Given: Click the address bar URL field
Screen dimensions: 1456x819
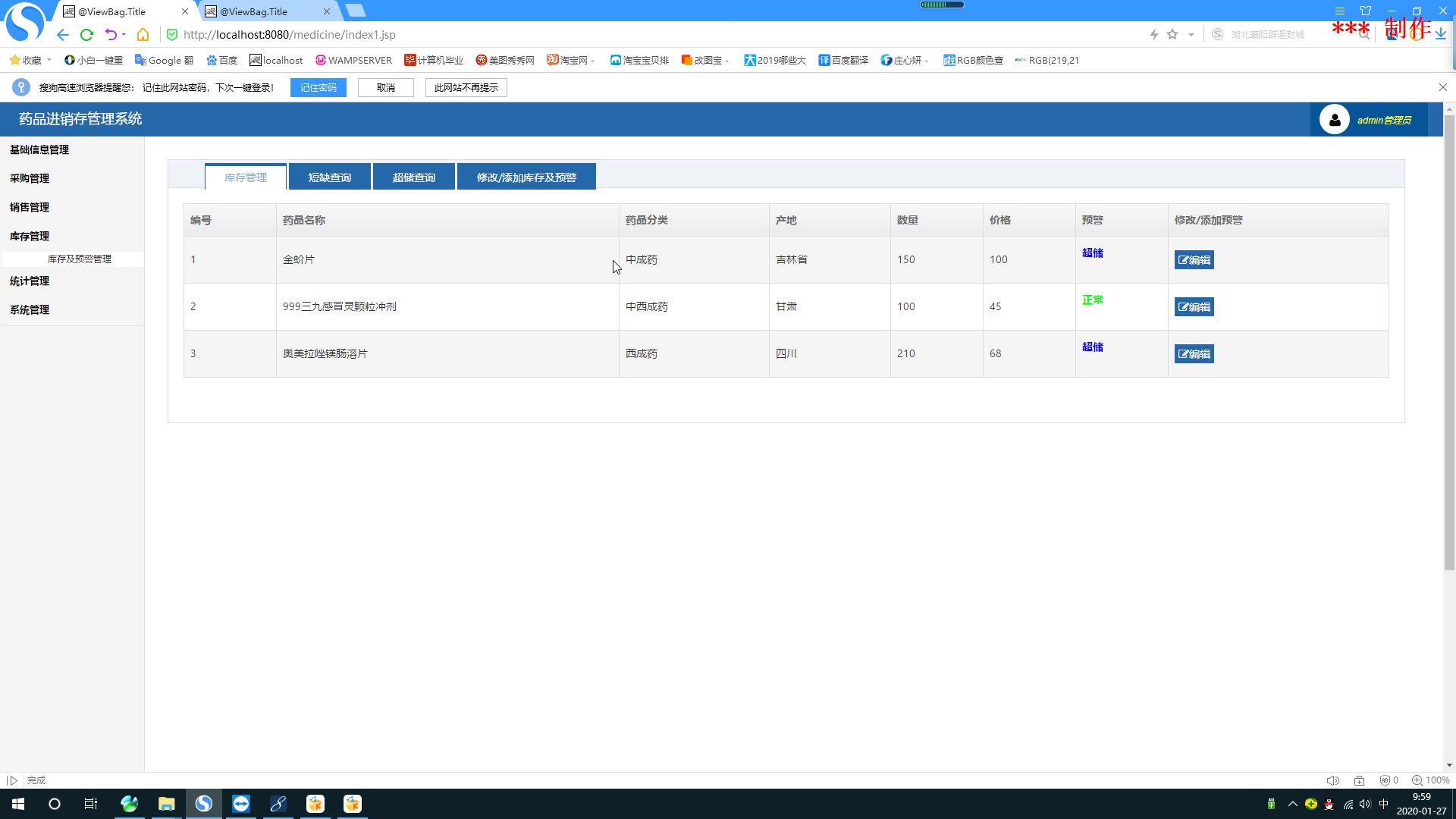Looking at the screenshot, I should tap(652, 35).
